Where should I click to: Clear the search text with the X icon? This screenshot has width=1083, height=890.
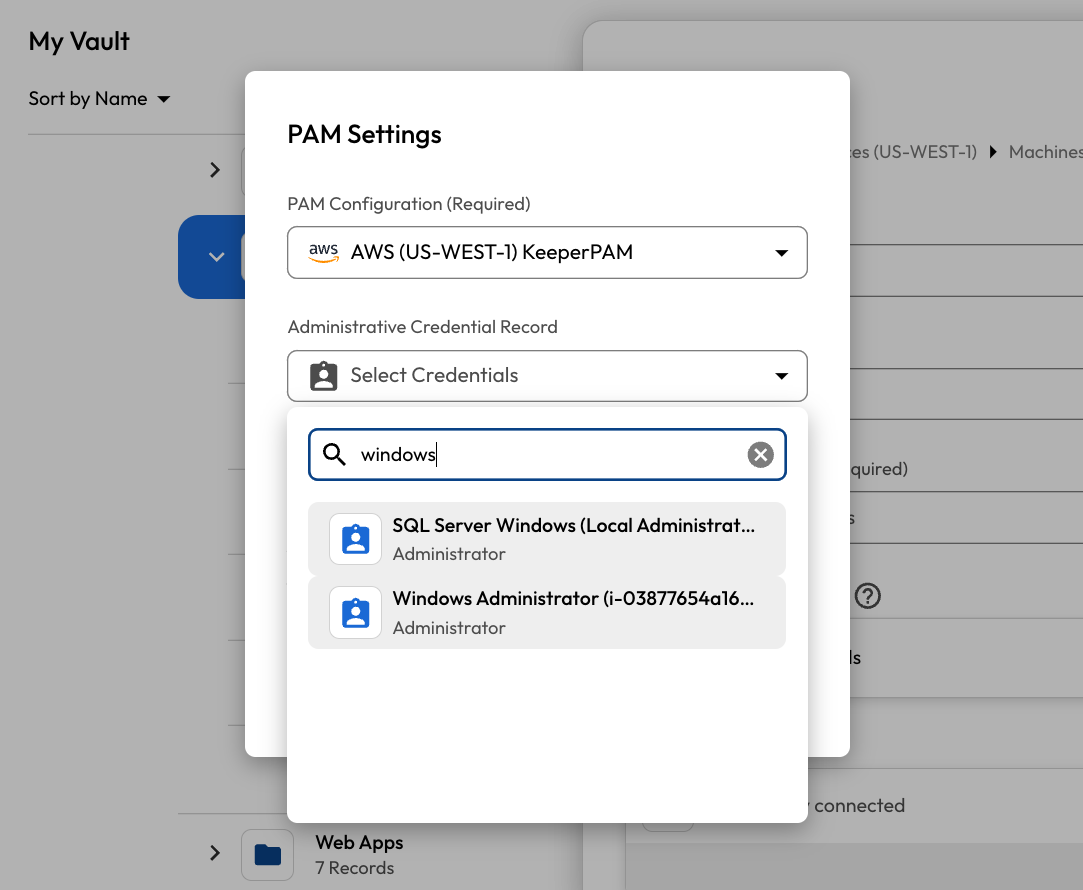761,455
